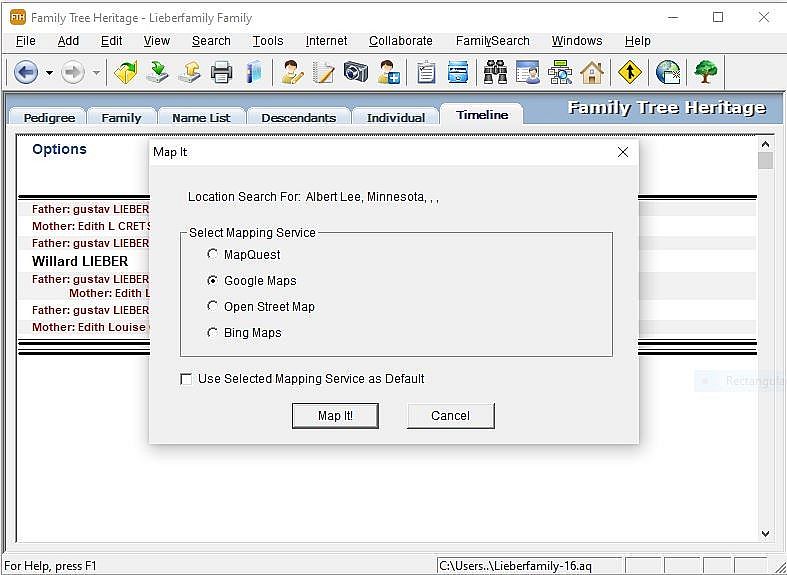Viewport: 787px width, 575px height.
Task: Click the Map It! button
Action: pos(335,416)
